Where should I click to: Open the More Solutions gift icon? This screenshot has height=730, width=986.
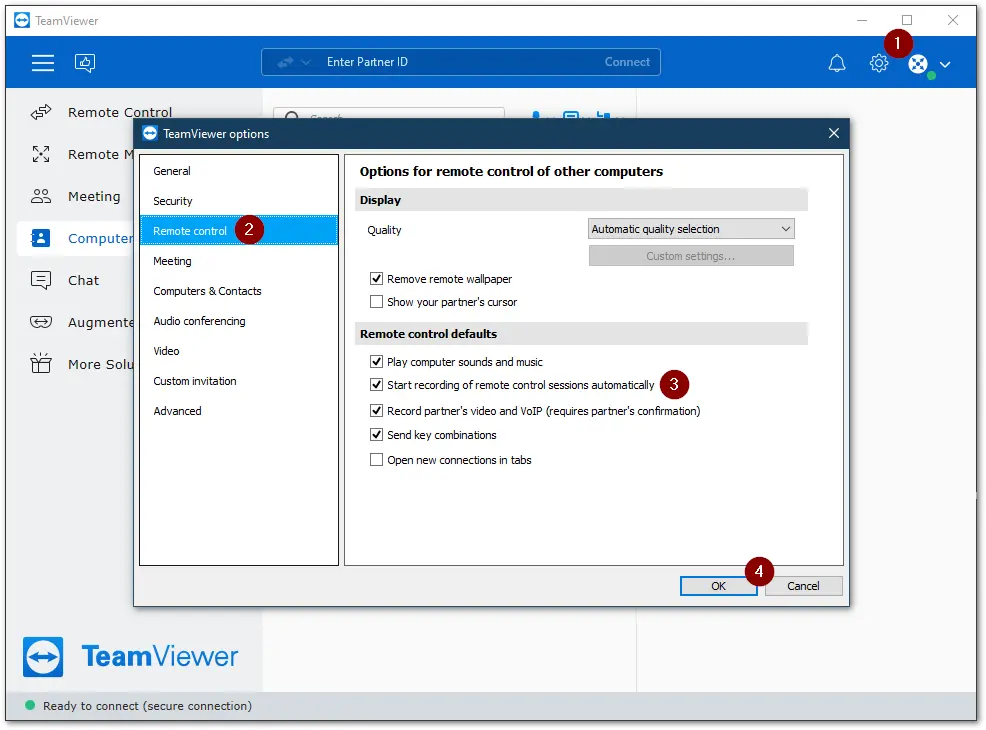click(x=41, y=363)
